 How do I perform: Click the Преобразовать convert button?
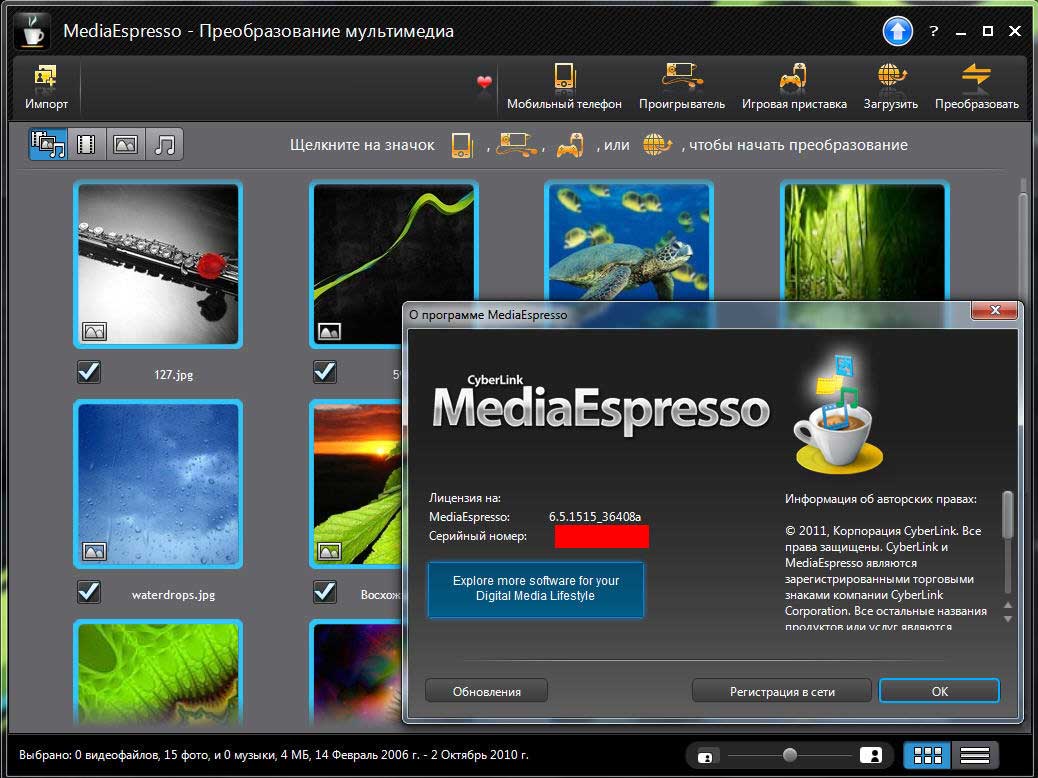click(x=976, y=87)
